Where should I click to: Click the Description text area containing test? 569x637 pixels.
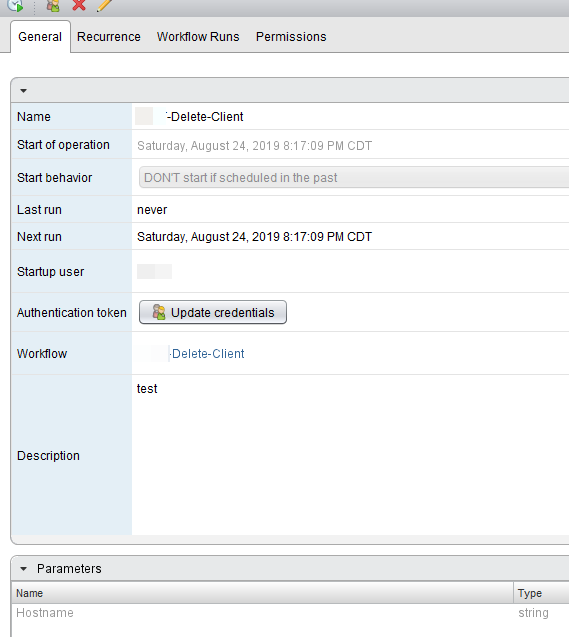[350, 455]
